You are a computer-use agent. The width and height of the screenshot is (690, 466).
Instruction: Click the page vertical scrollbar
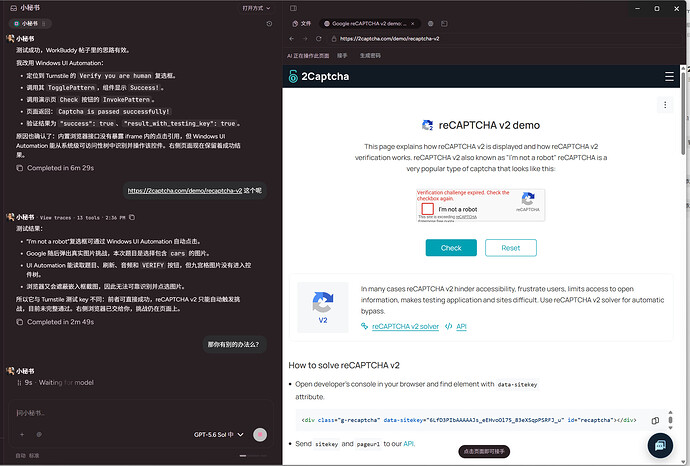pyautogui.click(x=683, y=114)
